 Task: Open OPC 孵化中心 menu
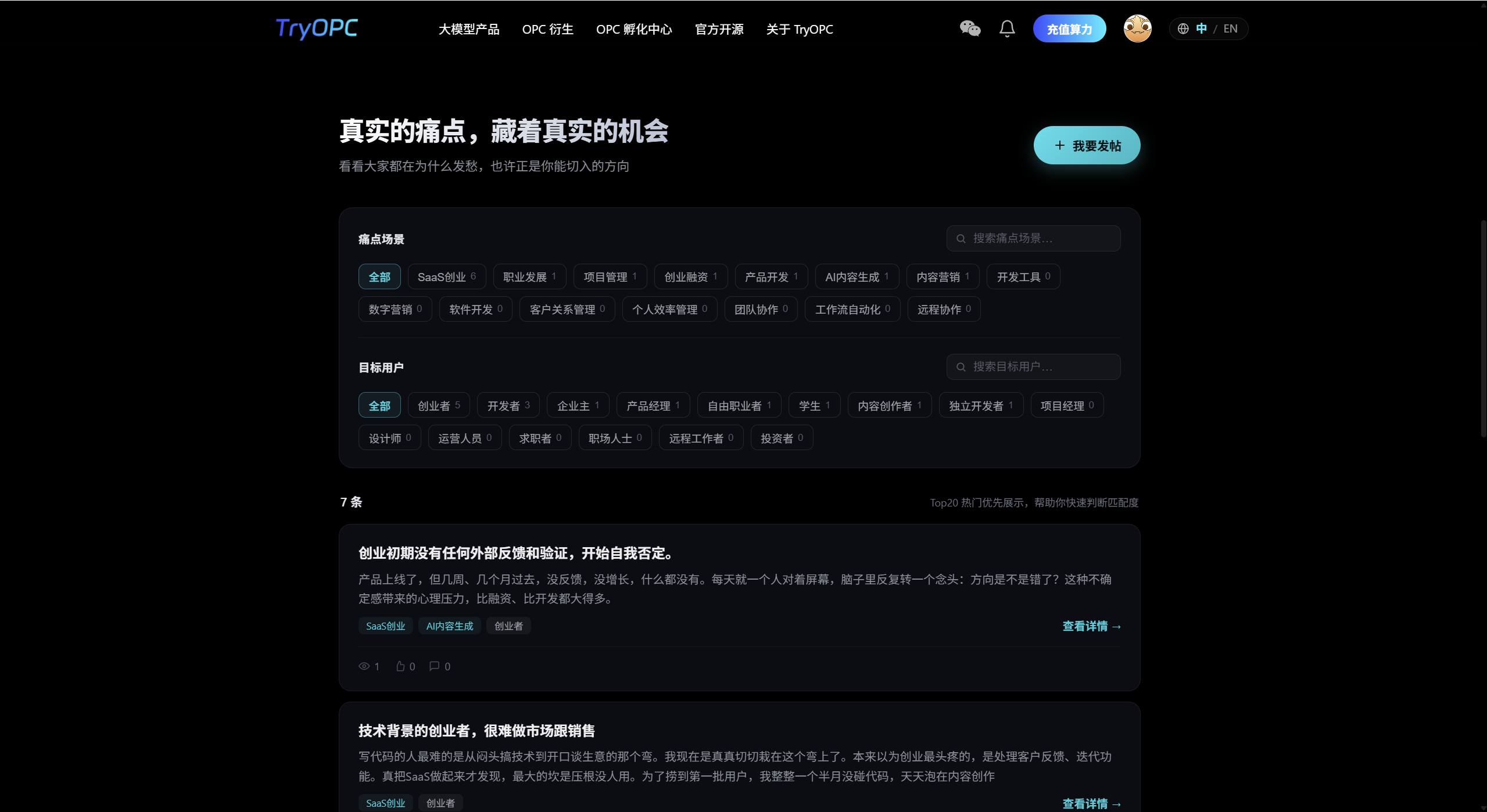pyautogui.click(x=634, y=29)
